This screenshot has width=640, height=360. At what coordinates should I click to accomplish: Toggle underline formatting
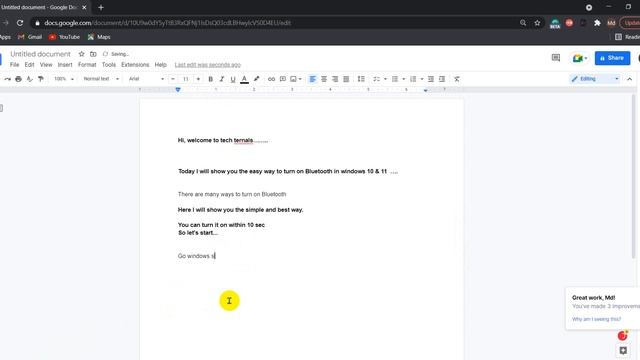point(233,79)
